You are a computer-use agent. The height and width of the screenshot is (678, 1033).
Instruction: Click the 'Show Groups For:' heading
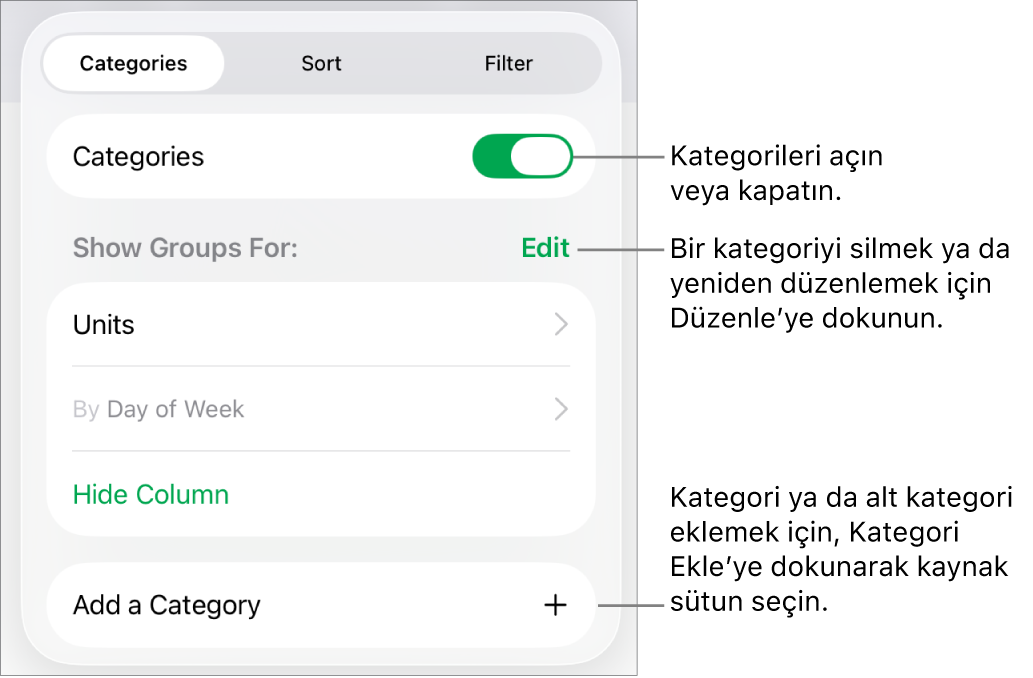tap(185, 248)
